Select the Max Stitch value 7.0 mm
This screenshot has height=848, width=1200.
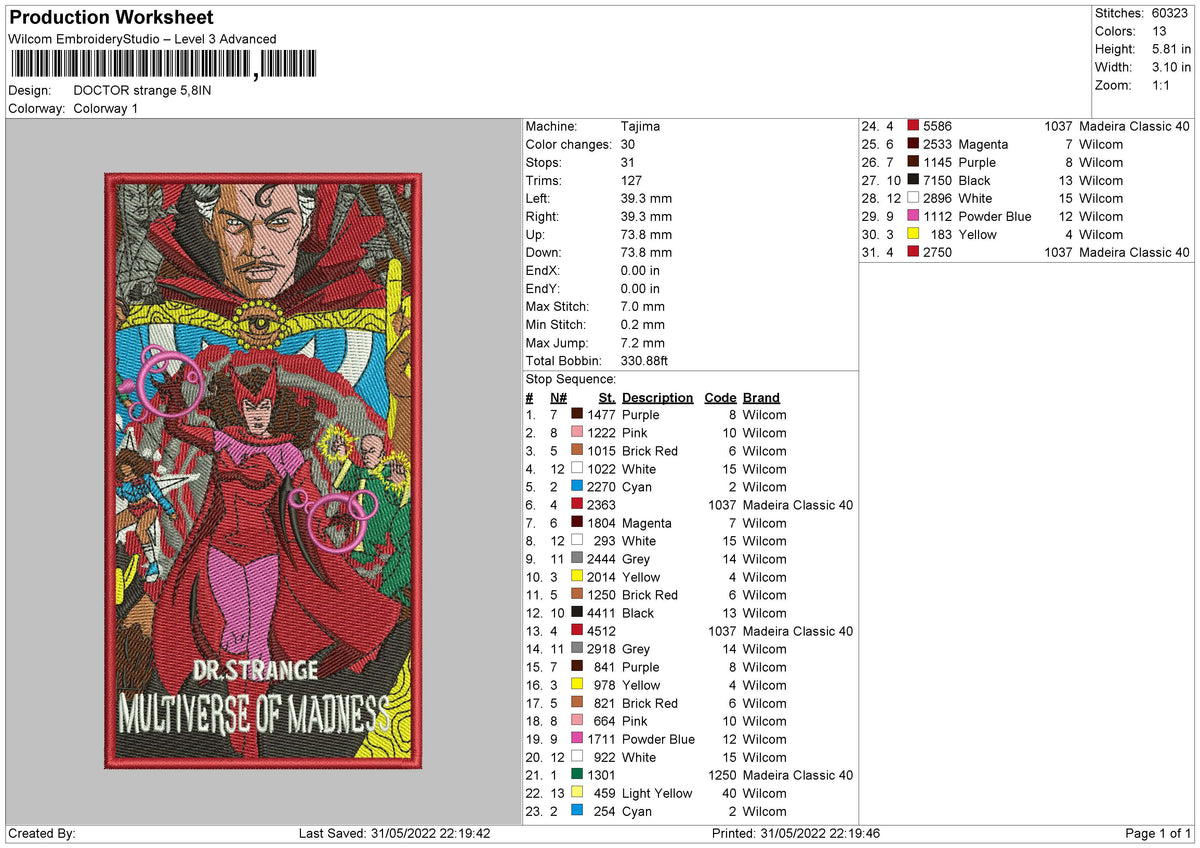642,306
